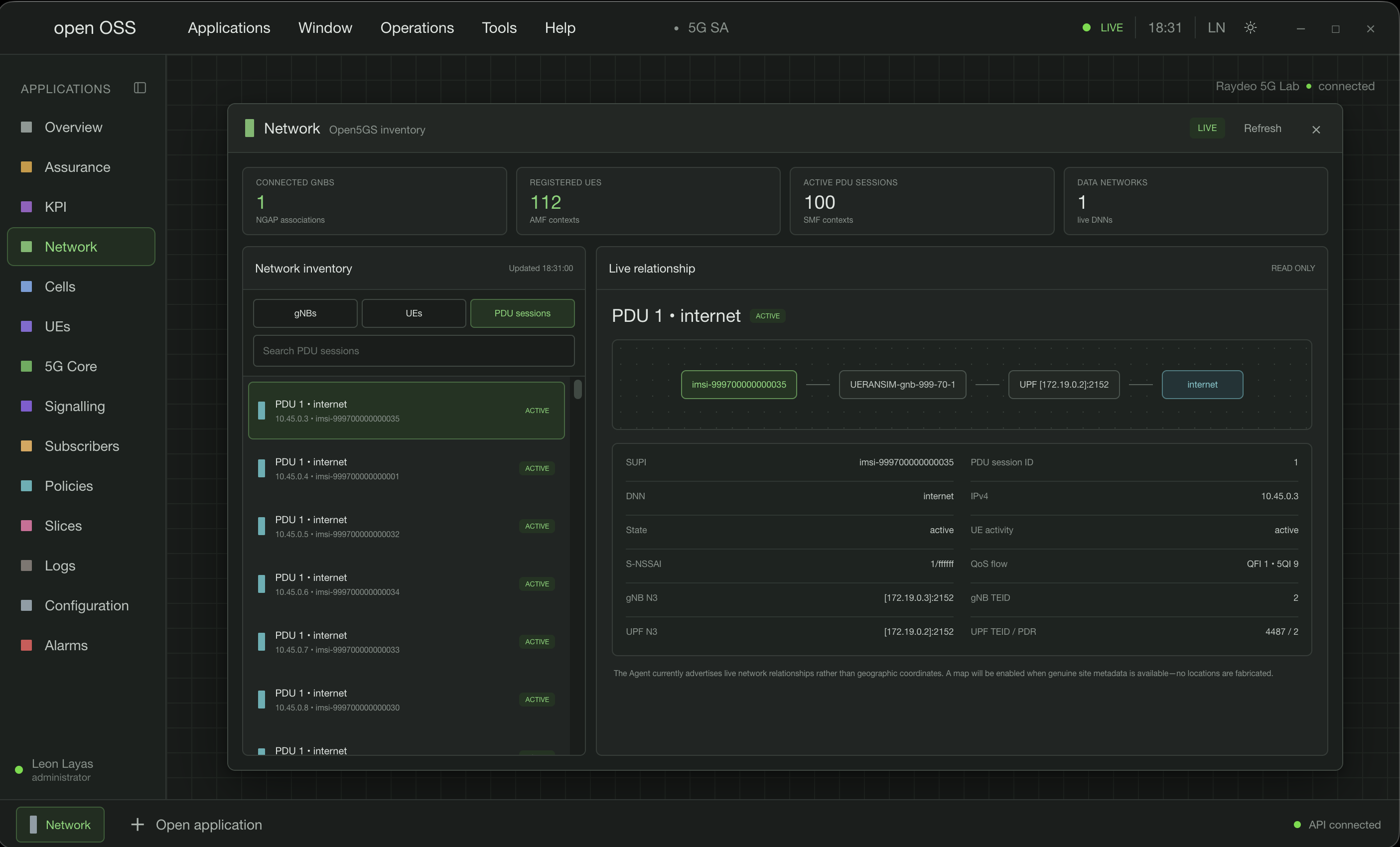Viewport: 1400px width, 847px height.
Task: Open the Subscribers application in sidebar
Action: coord(81,446)
